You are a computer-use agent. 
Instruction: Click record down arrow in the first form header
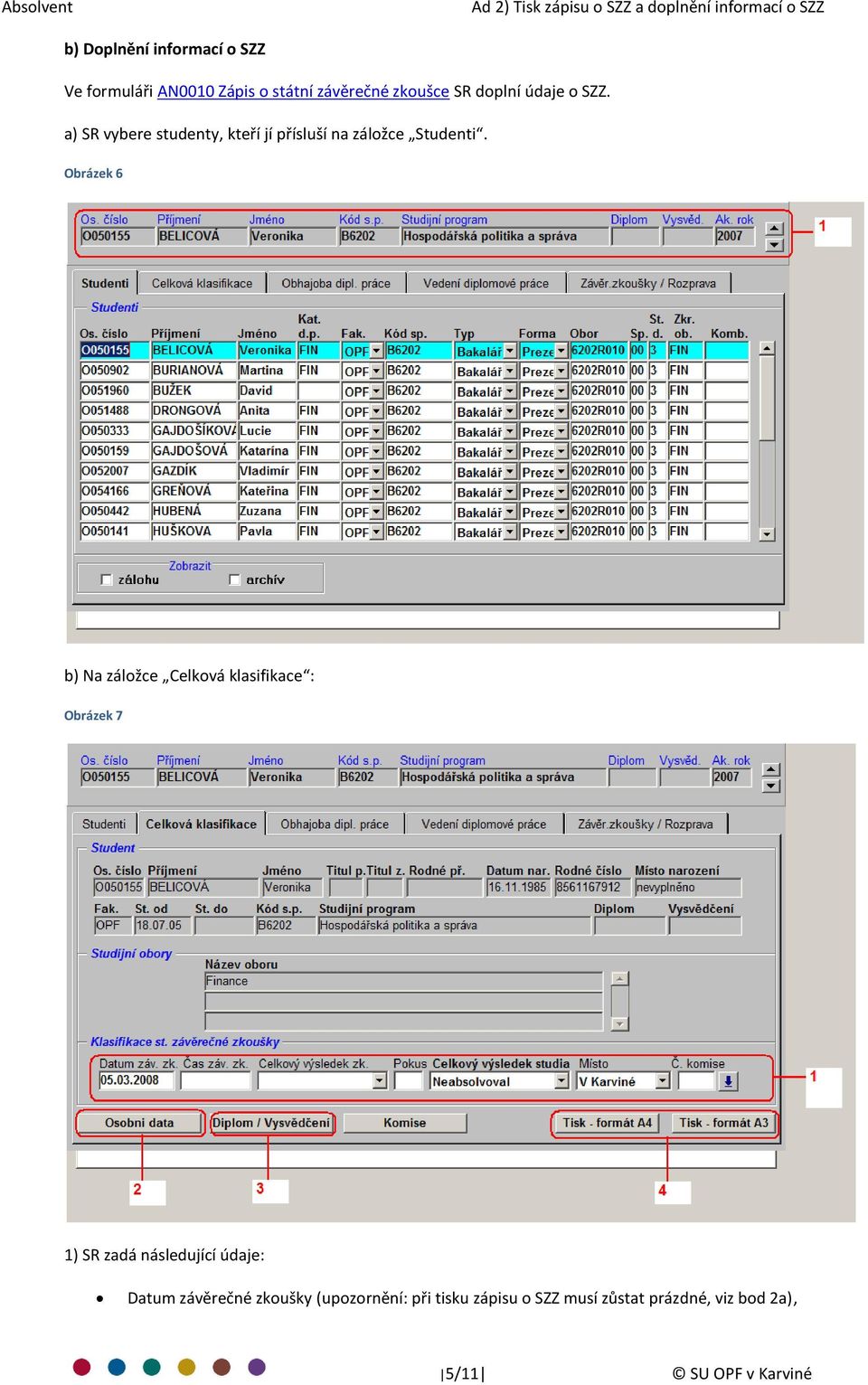click(774, 244)
